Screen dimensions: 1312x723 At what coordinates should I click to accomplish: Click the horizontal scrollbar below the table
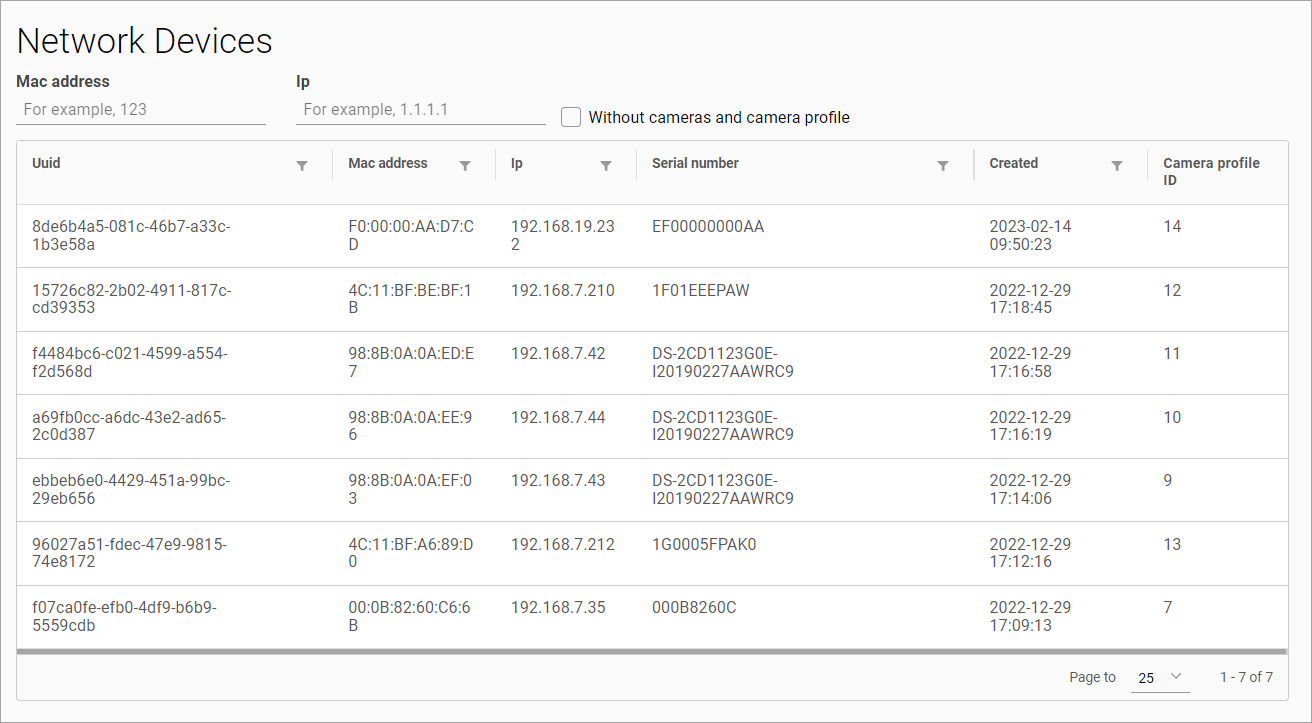tap(651, 651)
